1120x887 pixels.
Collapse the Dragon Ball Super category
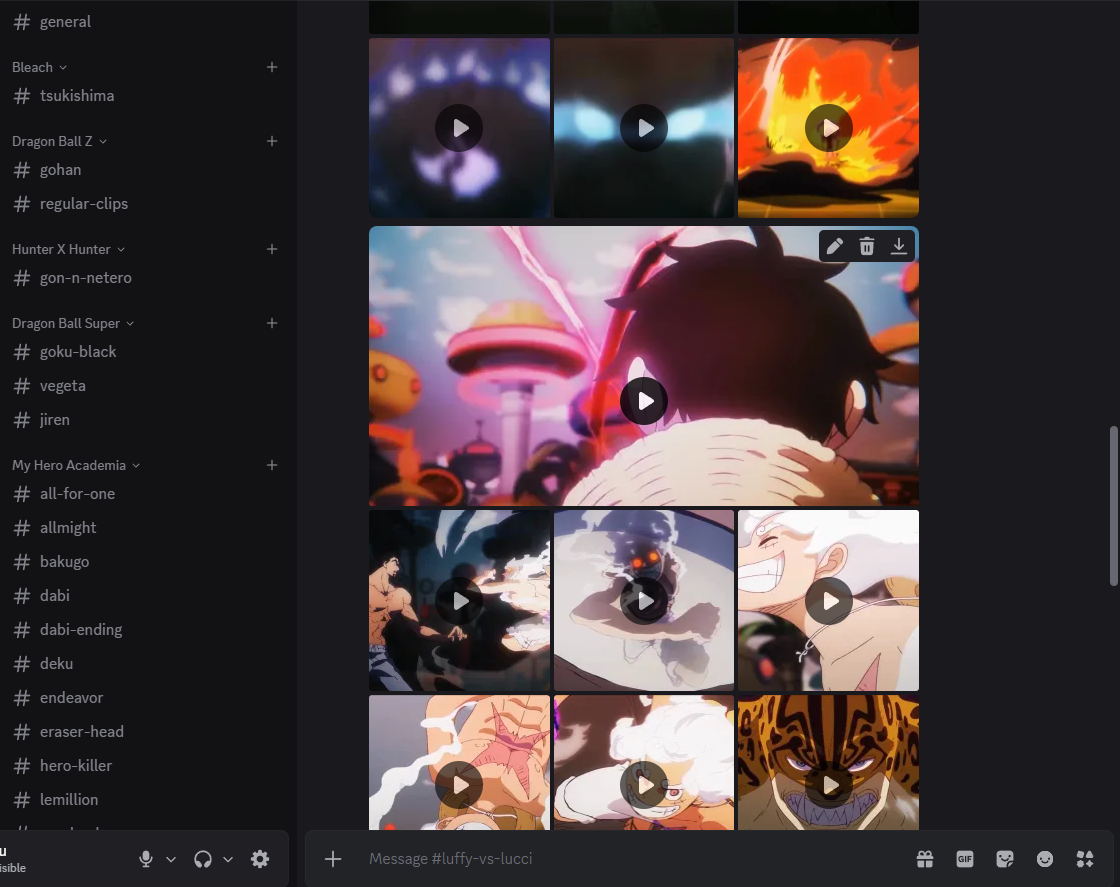[x=73, y=324]
